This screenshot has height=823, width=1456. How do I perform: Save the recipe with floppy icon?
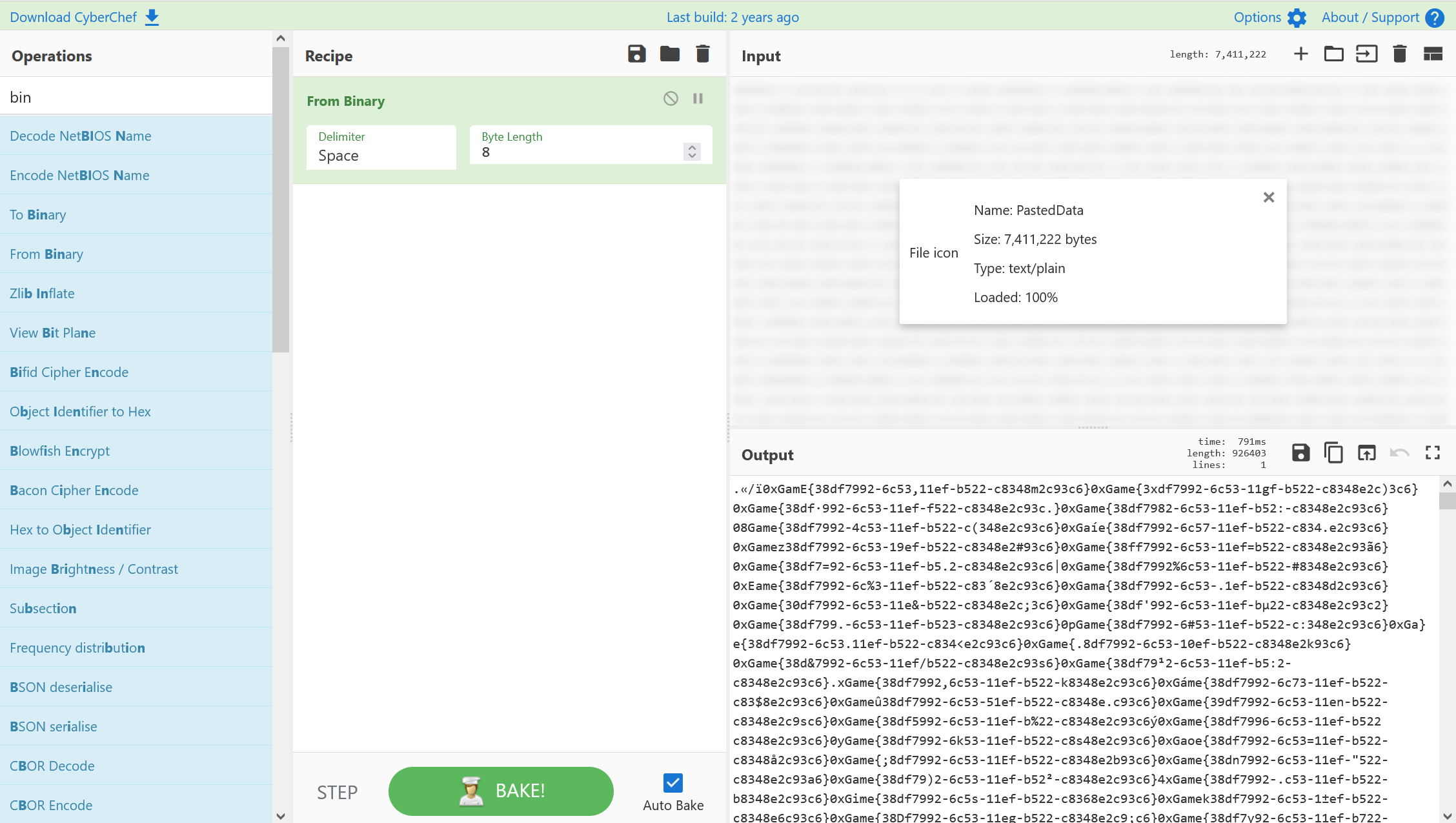click(637, 54)
